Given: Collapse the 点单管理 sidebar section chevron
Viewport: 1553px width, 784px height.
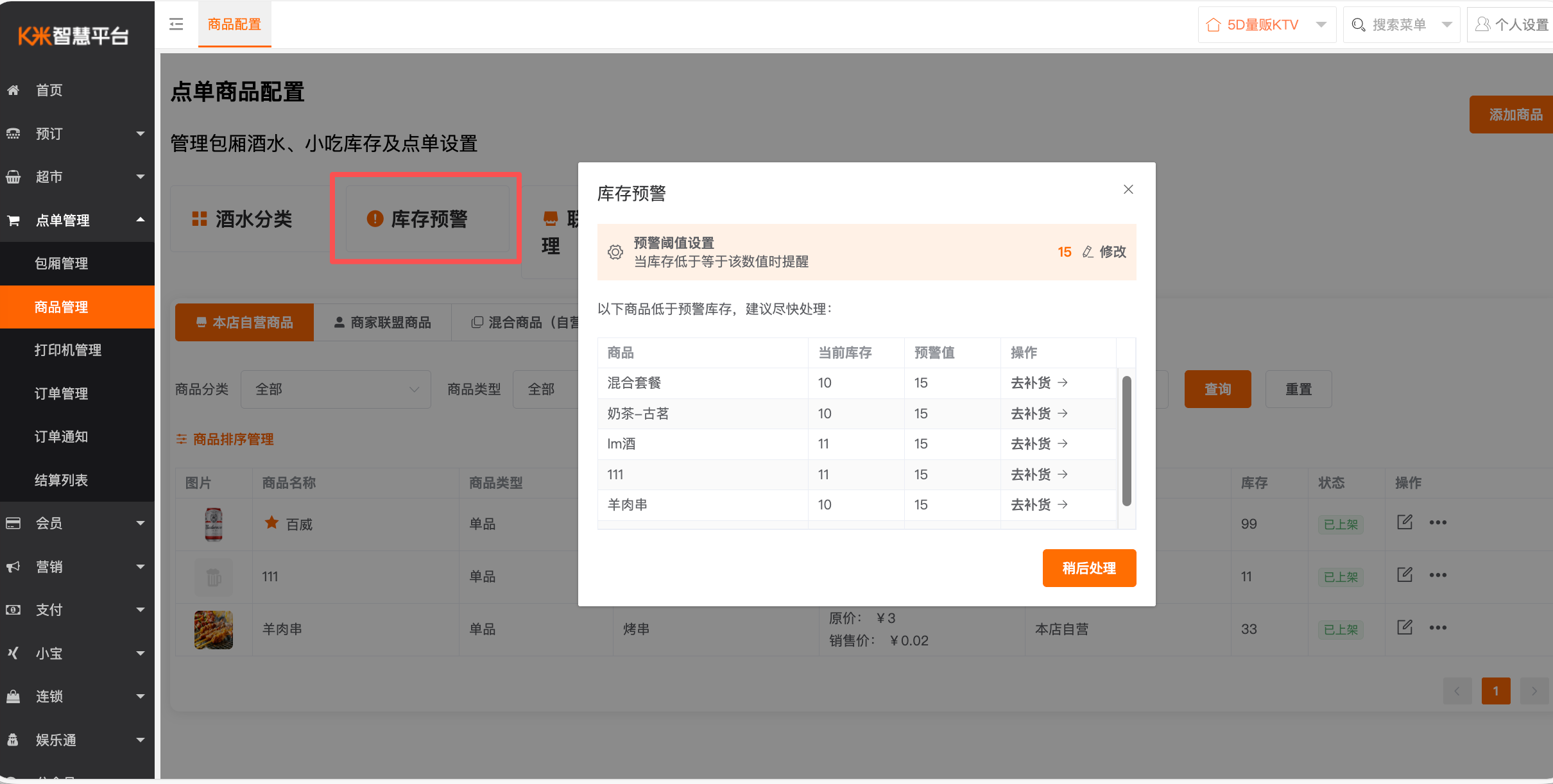Looking at the screenshot, I should (141, 219).
